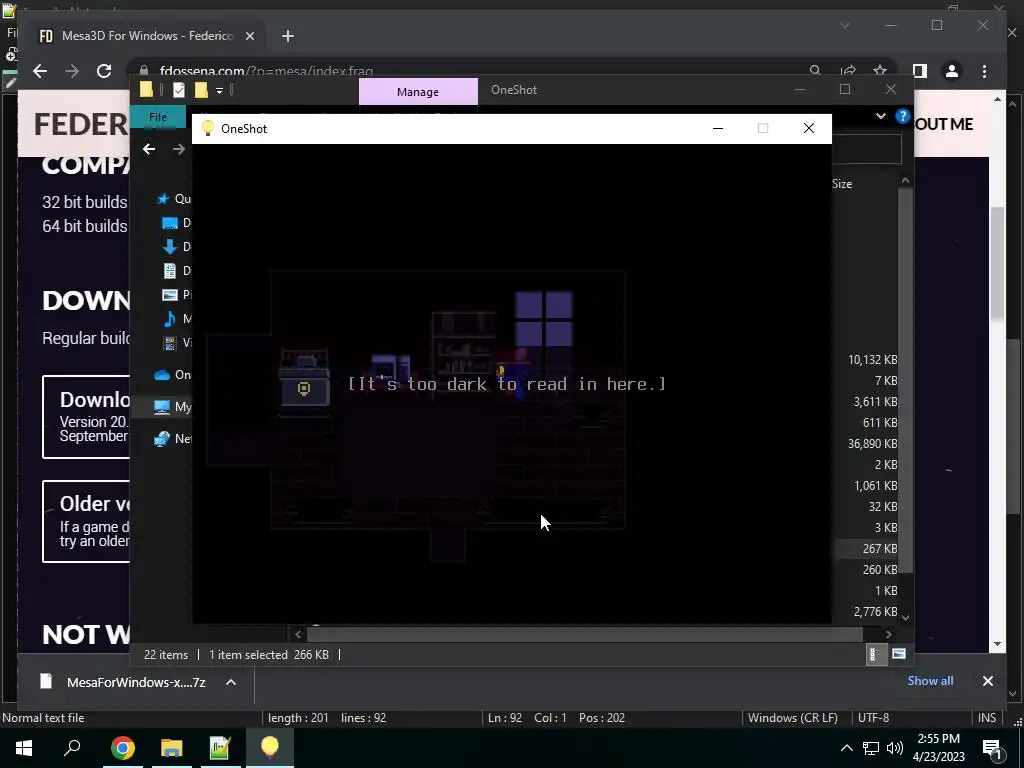Click the Older versions box on webpage
The image size is (1024, 768).
(86, 522)
